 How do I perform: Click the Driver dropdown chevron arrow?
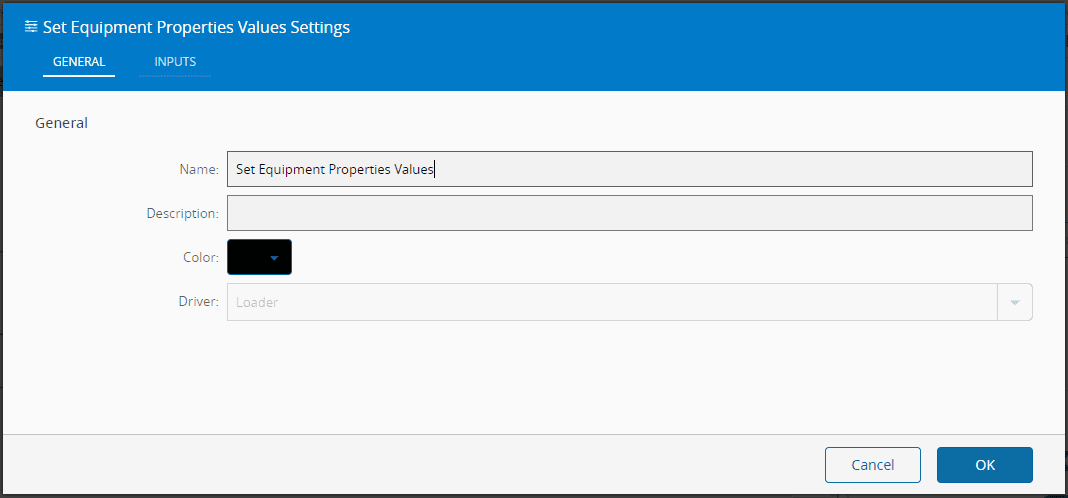1015,302
